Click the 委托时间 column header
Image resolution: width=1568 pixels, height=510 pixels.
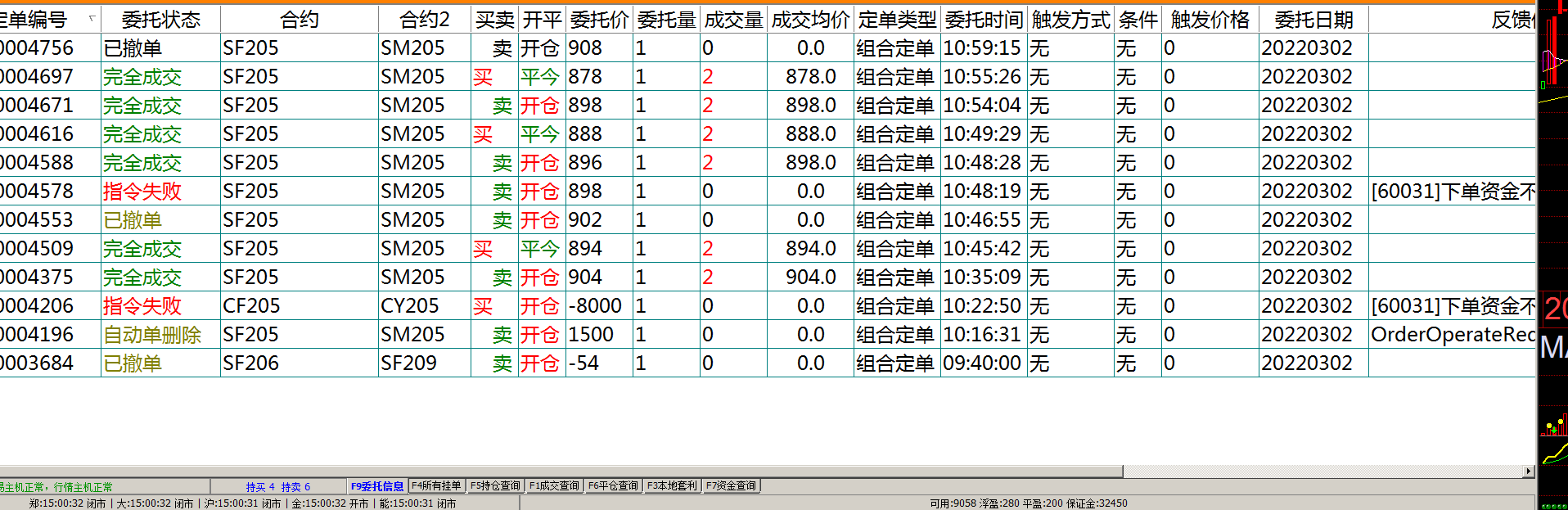click(984, 20)
